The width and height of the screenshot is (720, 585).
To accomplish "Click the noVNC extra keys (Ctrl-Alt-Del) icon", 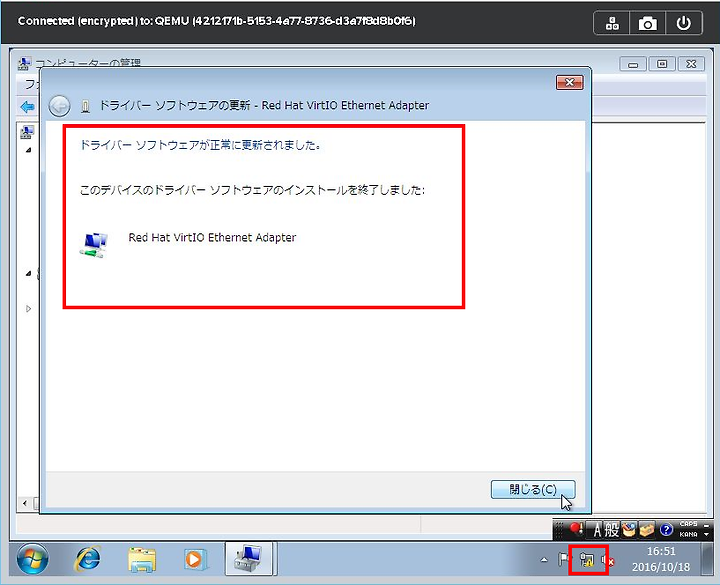I will pyautogui.click(x=612, y=23).
